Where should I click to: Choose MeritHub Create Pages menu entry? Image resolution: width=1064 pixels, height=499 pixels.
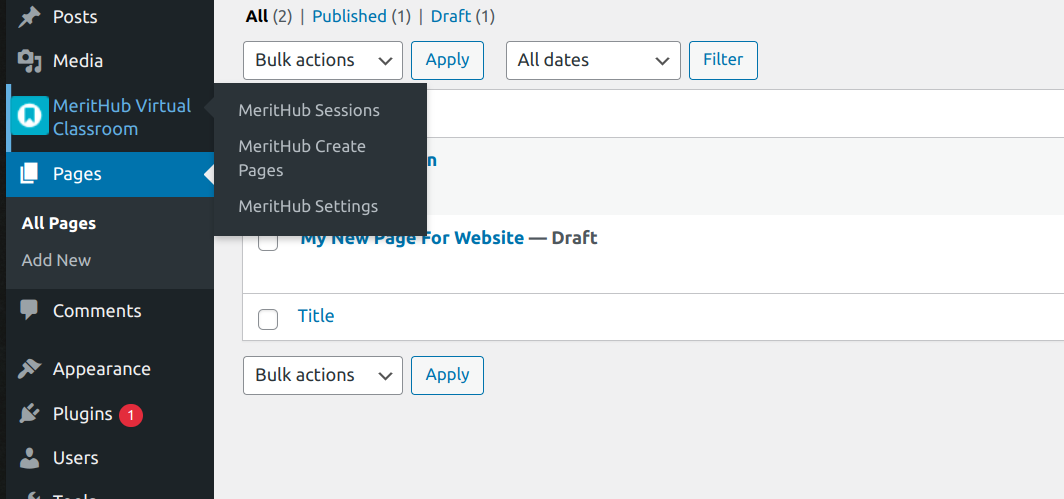coord(302,158)
